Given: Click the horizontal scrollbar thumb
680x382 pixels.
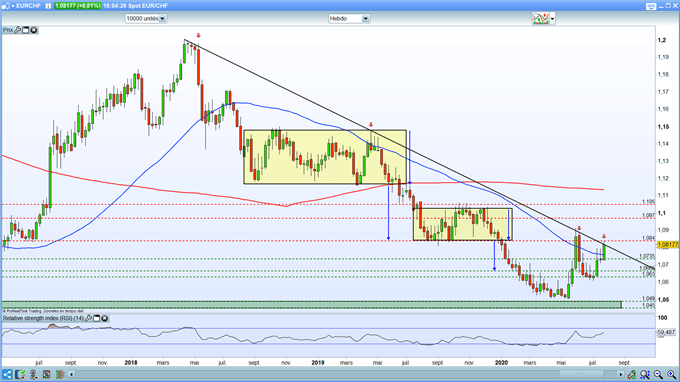Looking at the screenshot, I should [581, 374].
